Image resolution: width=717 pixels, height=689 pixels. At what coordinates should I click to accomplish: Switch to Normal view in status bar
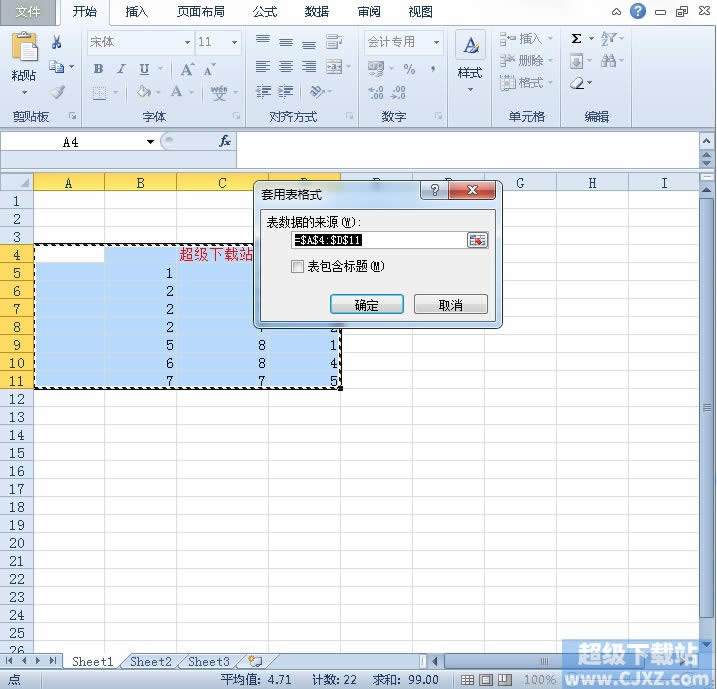467,679
